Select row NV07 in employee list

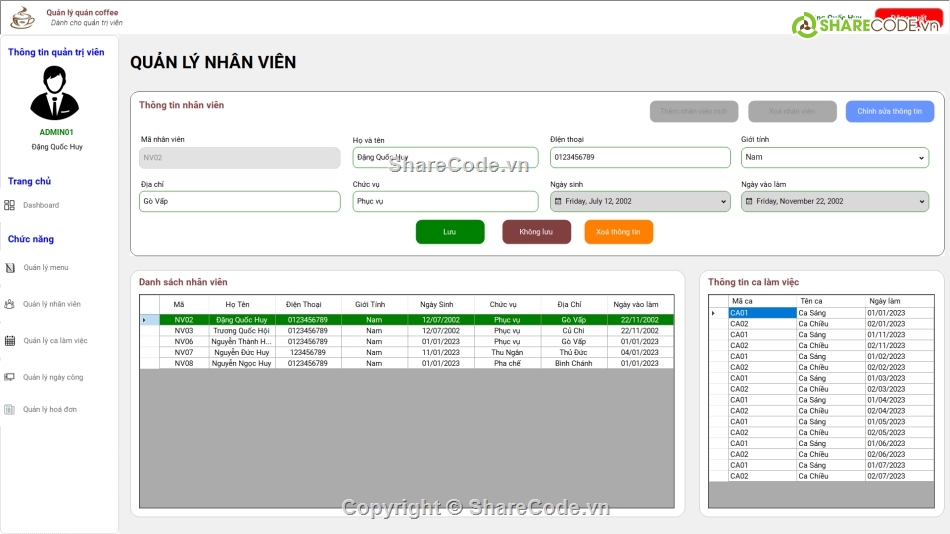click(x=407, y=353)
